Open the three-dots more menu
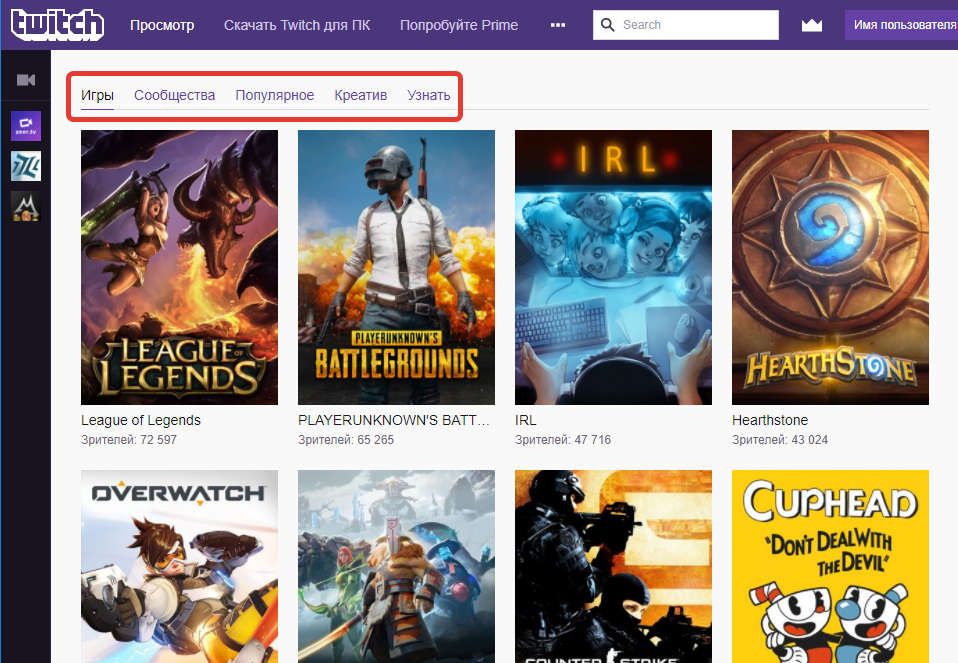958x663 pixels. click(x=557, y=25)
